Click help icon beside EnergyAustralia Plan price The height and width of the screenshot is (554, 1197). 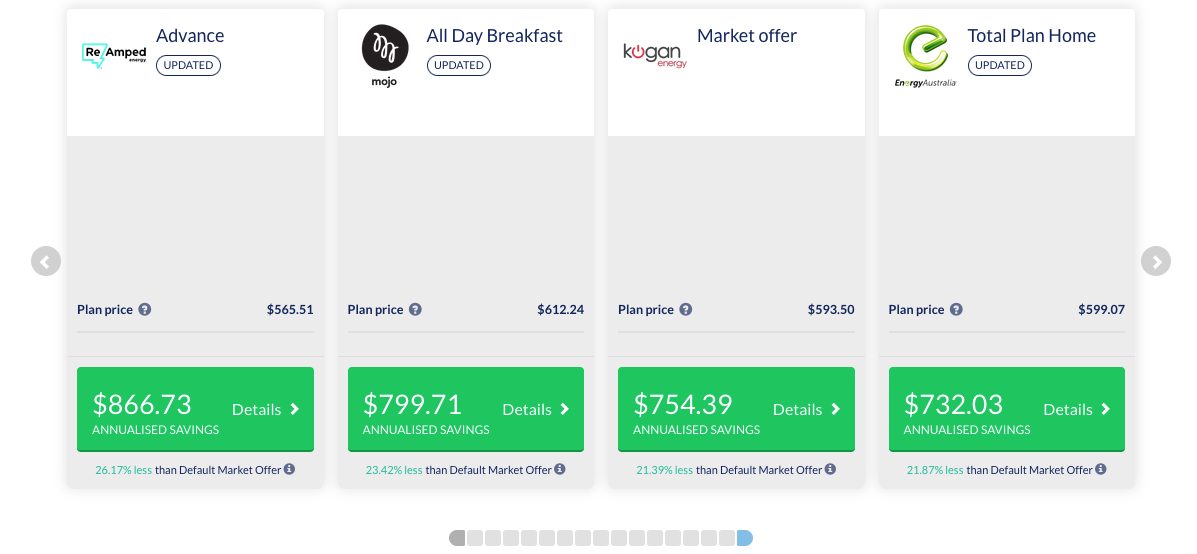956,310
